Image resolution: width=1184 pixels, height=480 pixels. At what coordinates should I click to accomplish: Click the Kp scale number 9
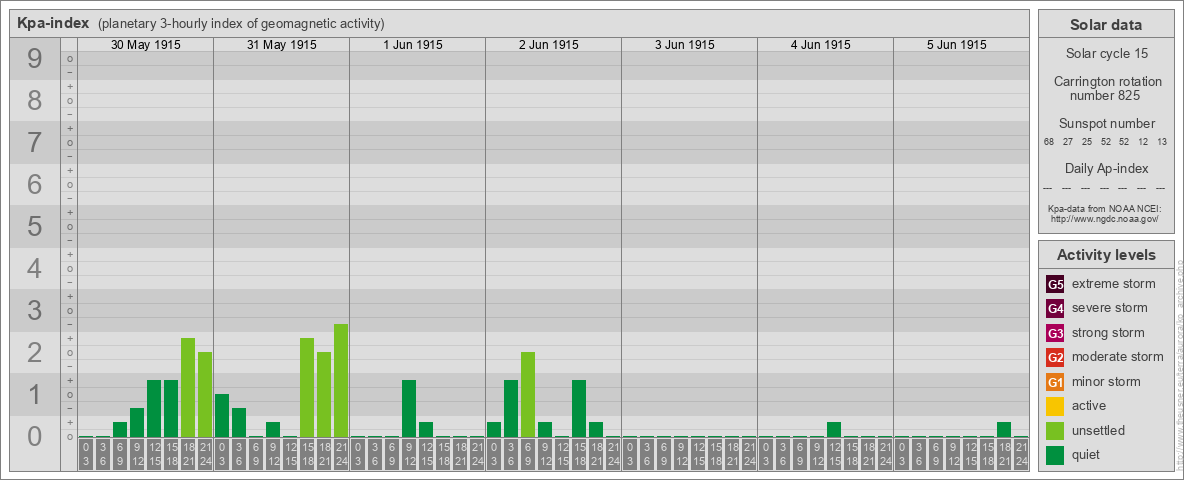coord(35,59)
